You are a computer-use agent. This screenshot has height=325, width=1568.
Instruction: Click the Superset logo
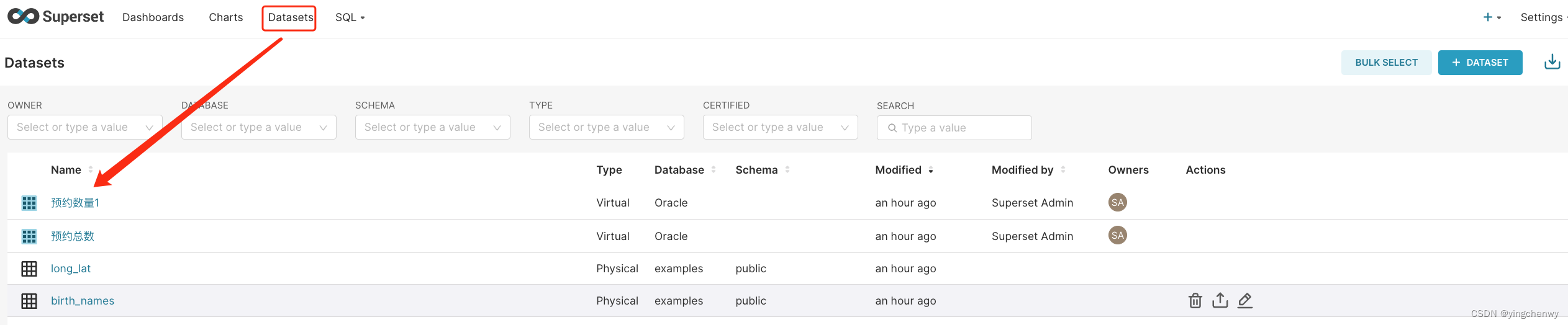[55, 17]
